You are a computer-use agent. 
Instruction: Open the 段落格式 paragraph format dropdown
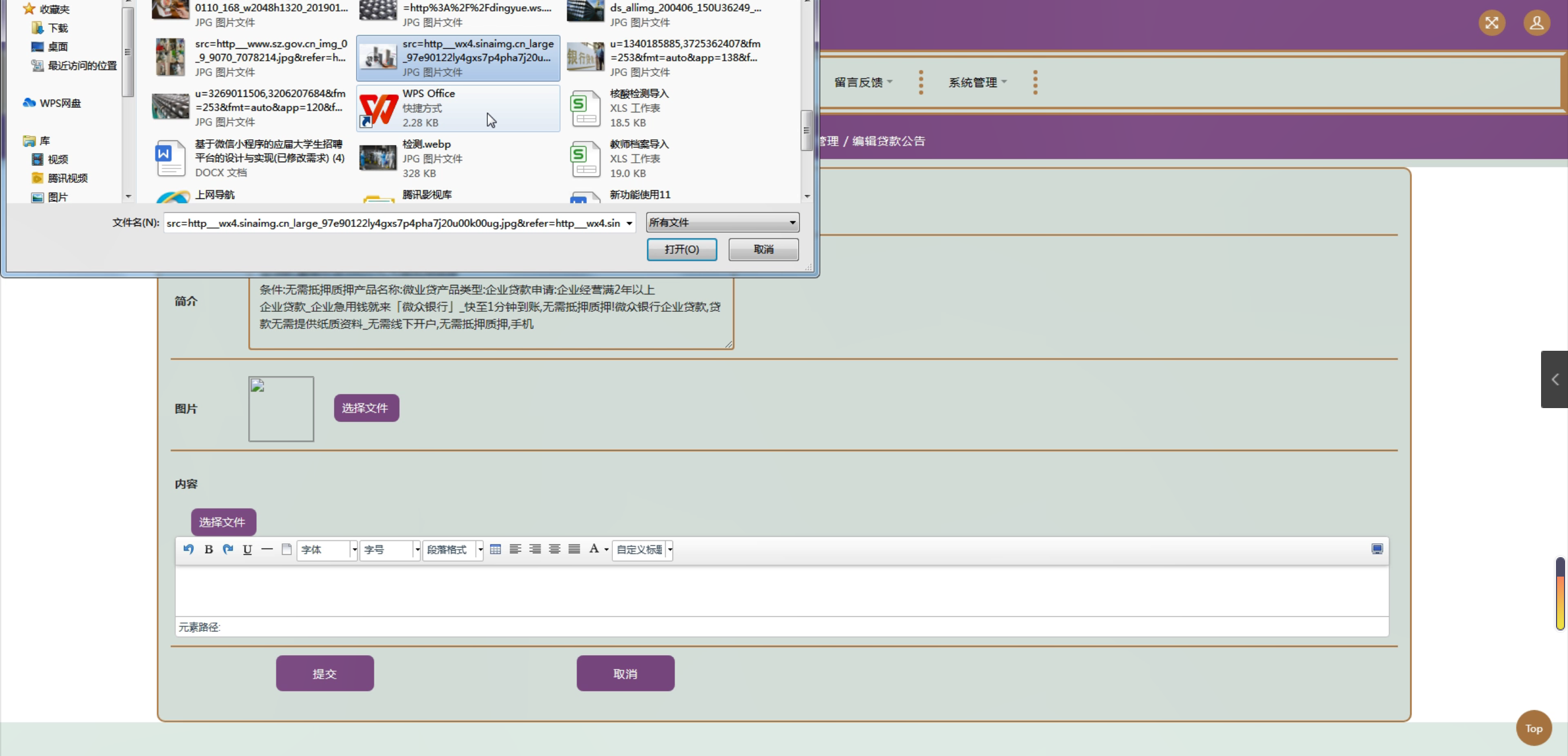[x=453, y=550]
